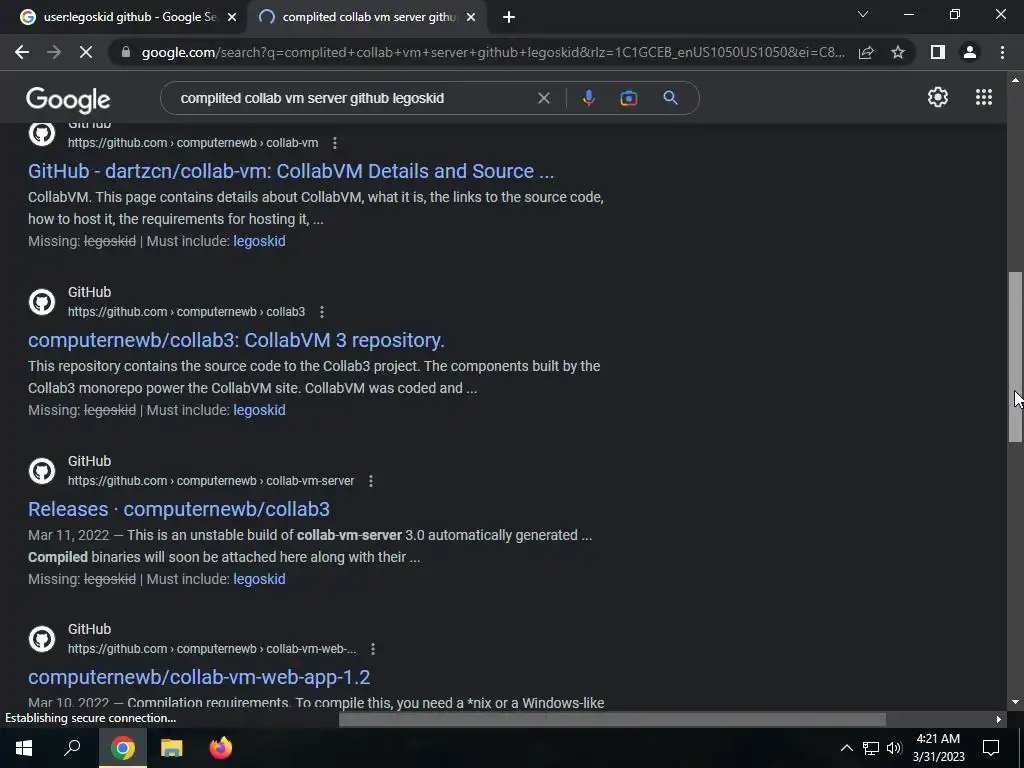Open 'GitHub - dartzcn/collab-vm' result
The width and height of the screenshot is (1024, 768).
click(x=291, y=171)
